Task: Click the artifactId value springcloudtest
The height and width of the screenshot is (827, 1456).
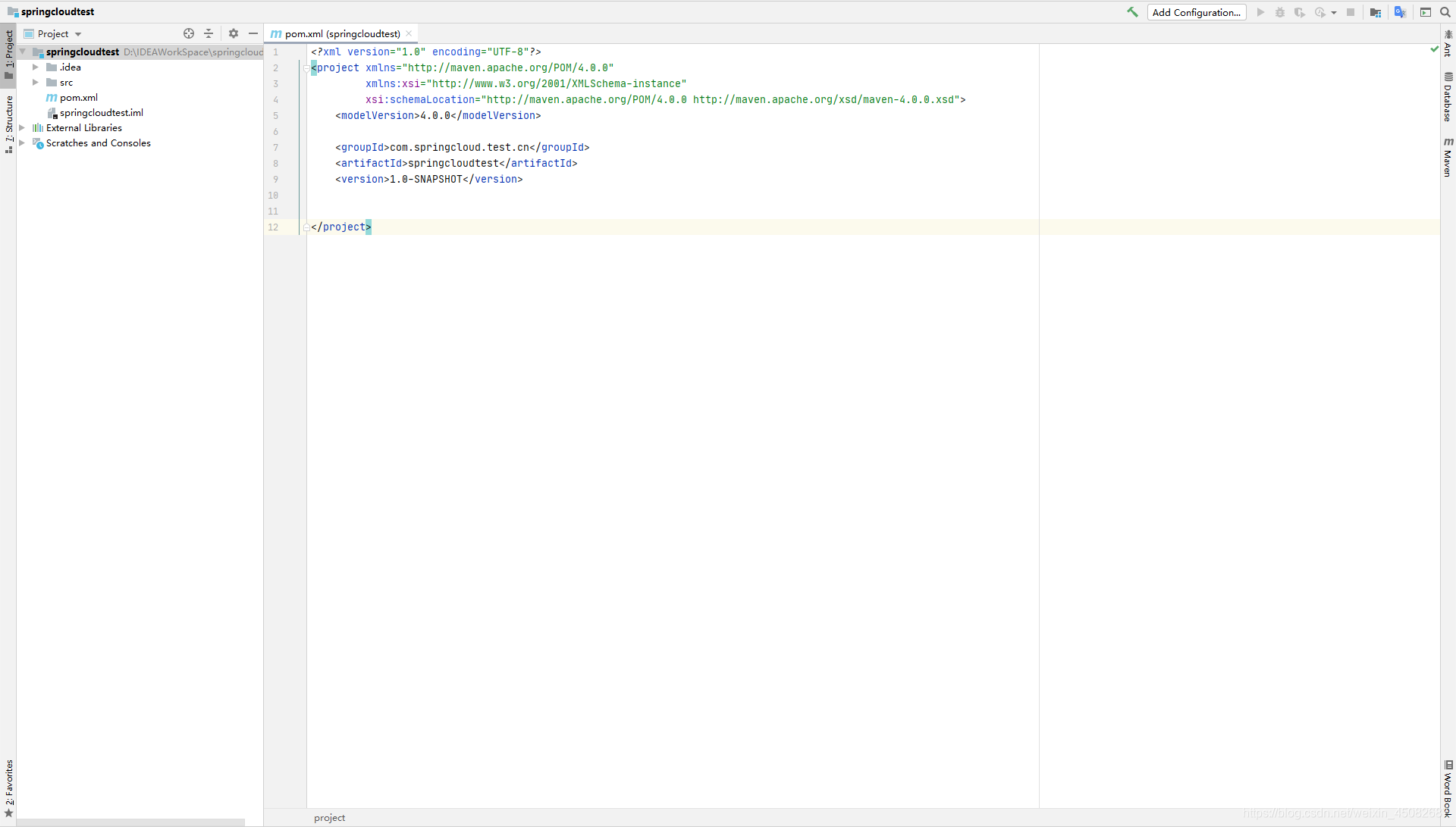Action: click(453, 163)
